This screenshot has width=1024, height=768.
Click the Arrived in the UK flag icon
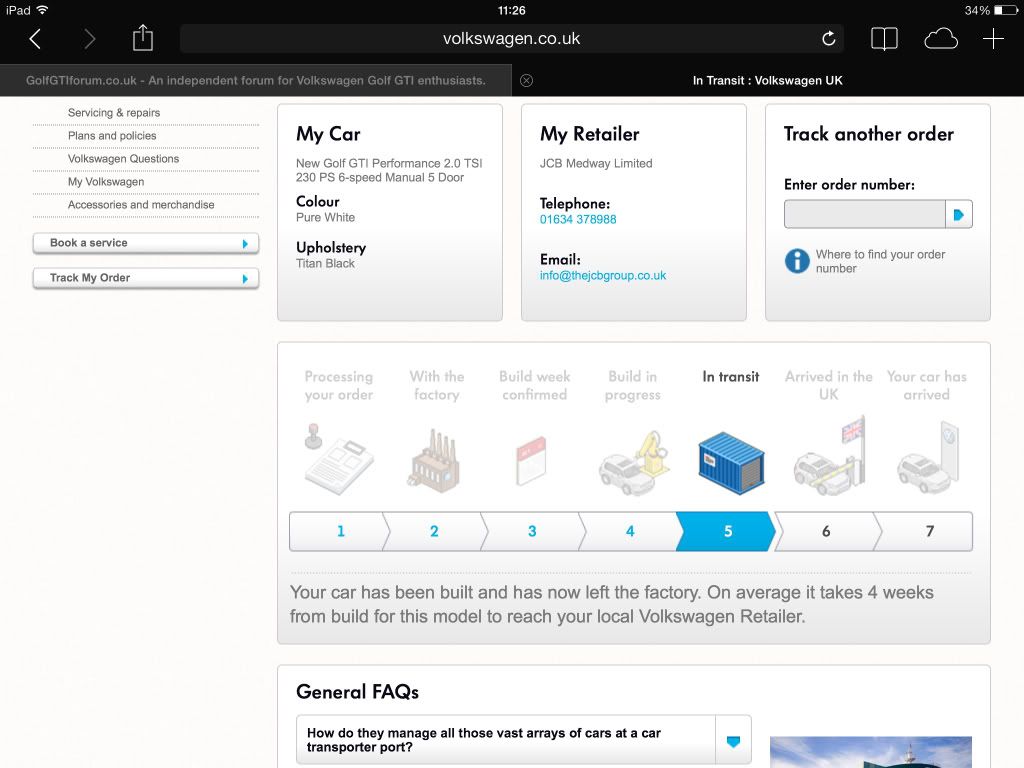tap(829, 456)
